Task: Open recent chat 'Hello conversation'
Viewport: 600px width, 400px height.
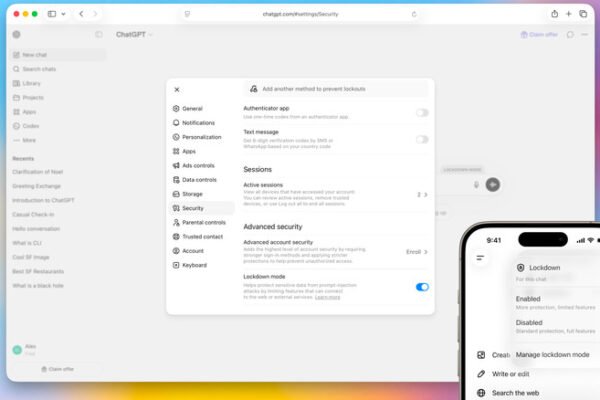Action: 36,229
